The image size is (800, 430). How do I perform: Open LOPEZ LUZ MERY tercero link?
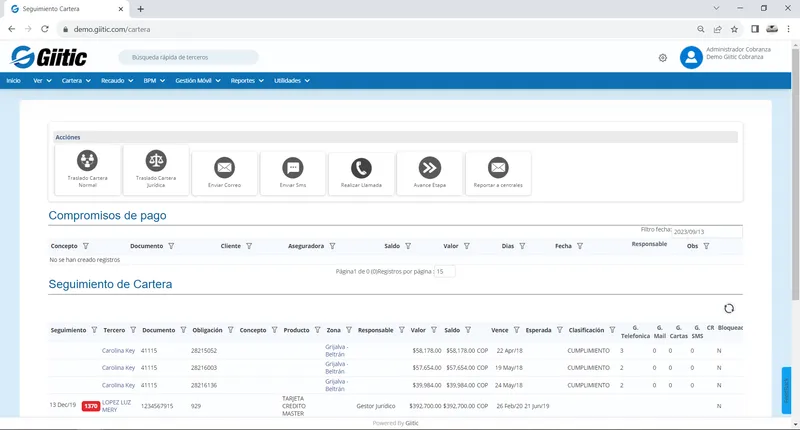[x=116, y=406]
